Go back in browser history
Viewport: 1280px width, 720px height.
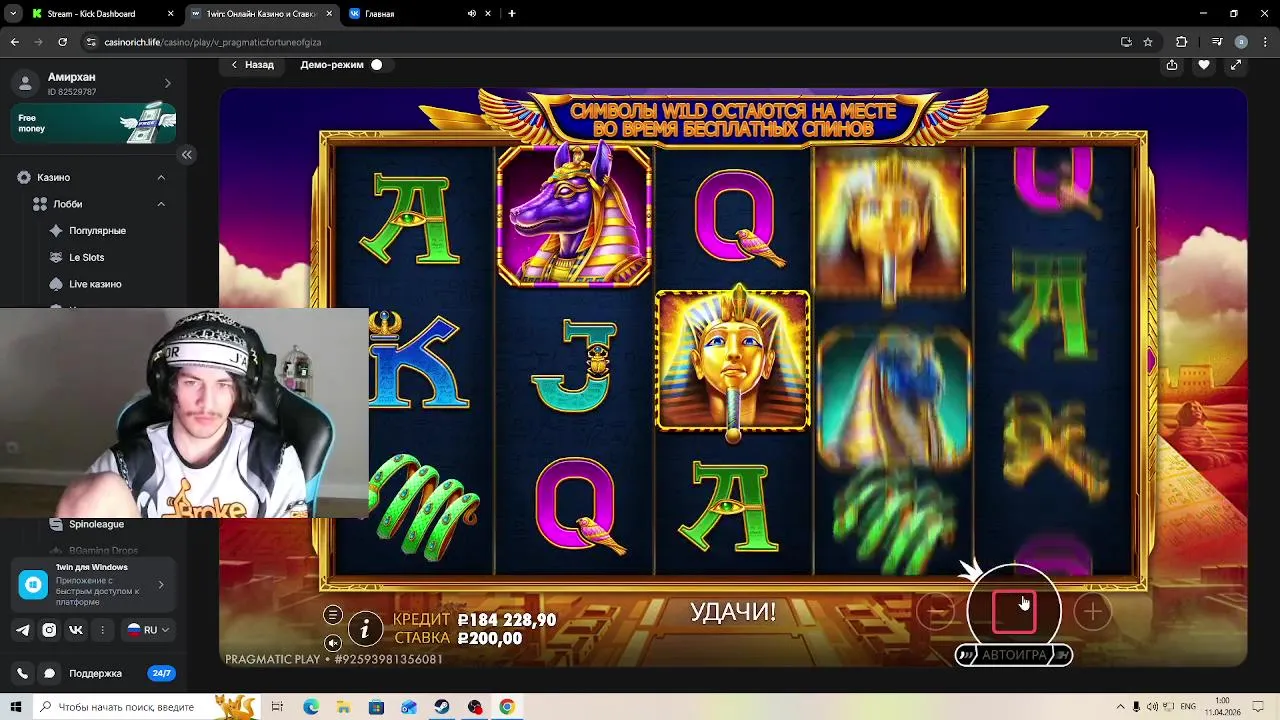click(x=14, y=42)
